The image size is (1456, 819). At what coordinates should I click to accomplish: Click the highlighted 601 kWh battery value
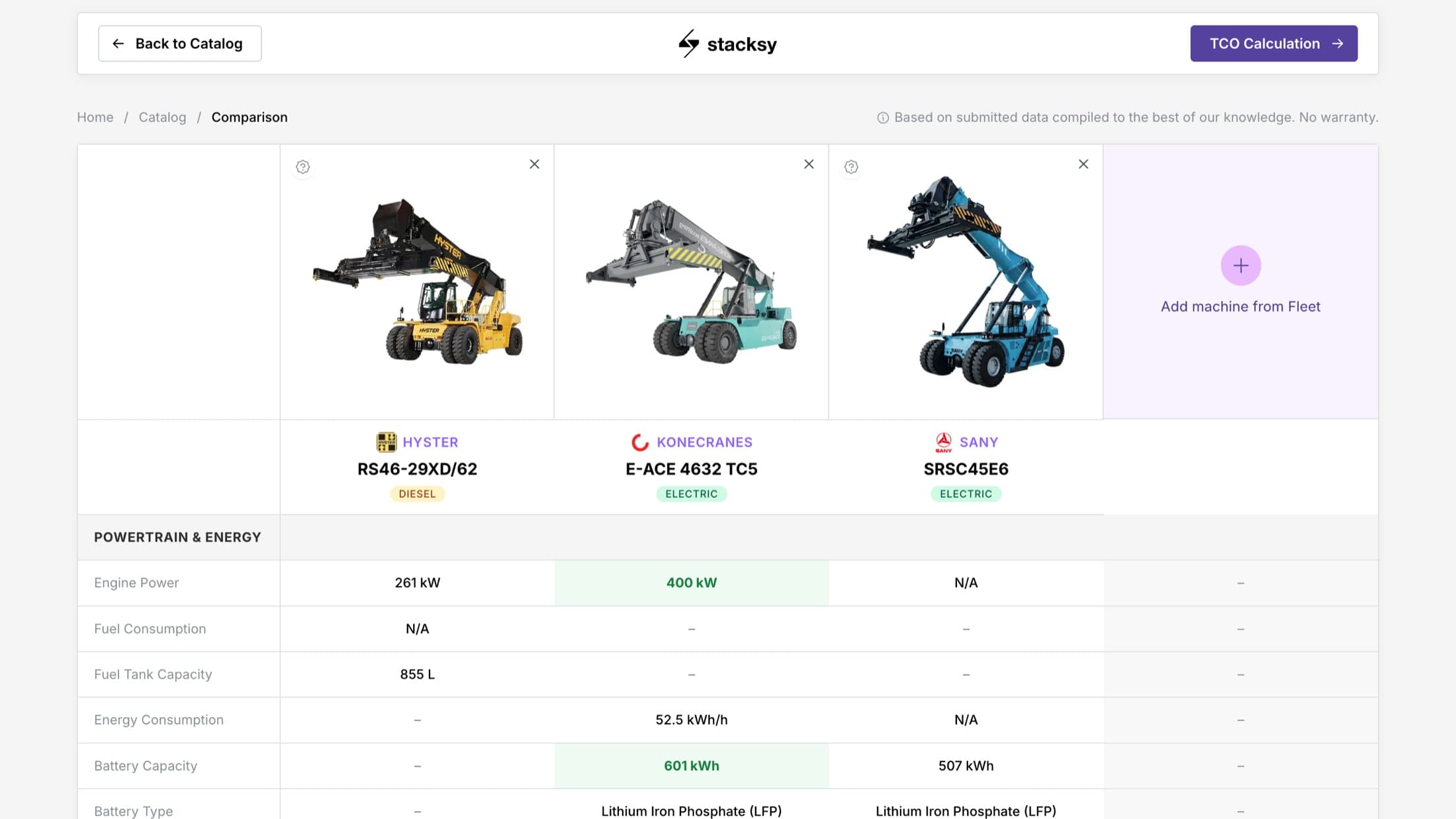(692, 765)
